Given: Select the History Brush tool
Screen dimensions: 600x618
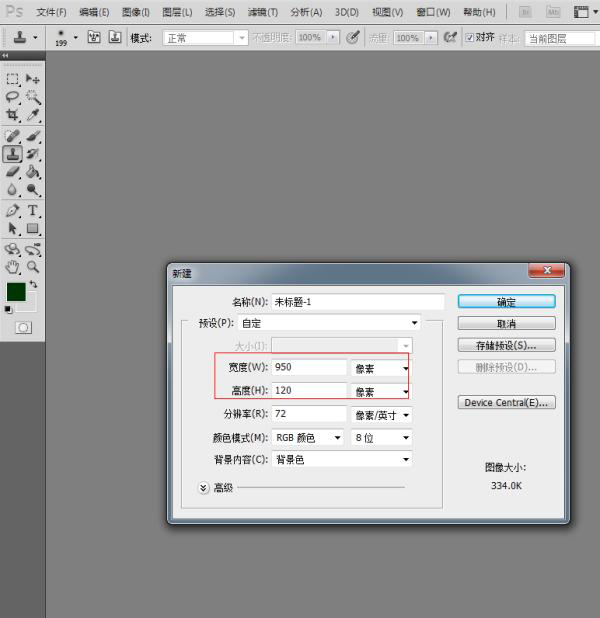Looking at the screenshot, I should click(x=33, y=154).
